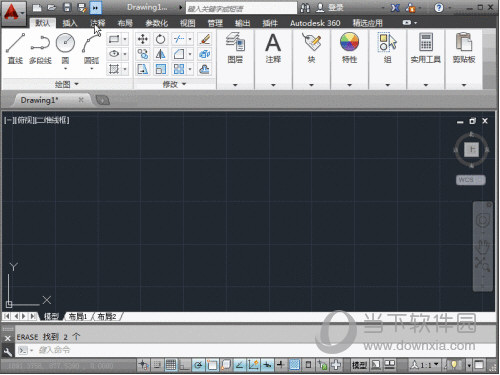Select the Trim tool icon

point(179,39)
